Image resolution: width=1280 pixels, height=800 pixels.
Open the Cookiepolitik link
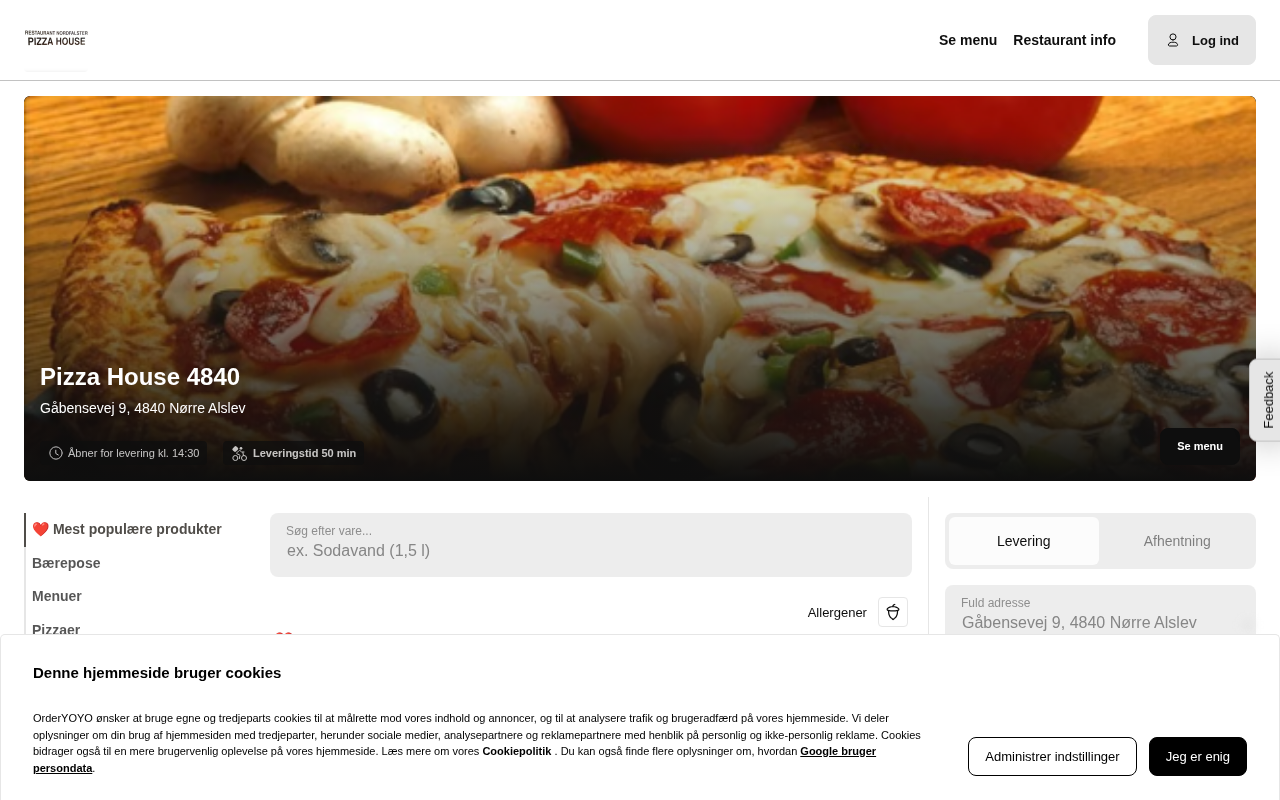tap(517, 751)
